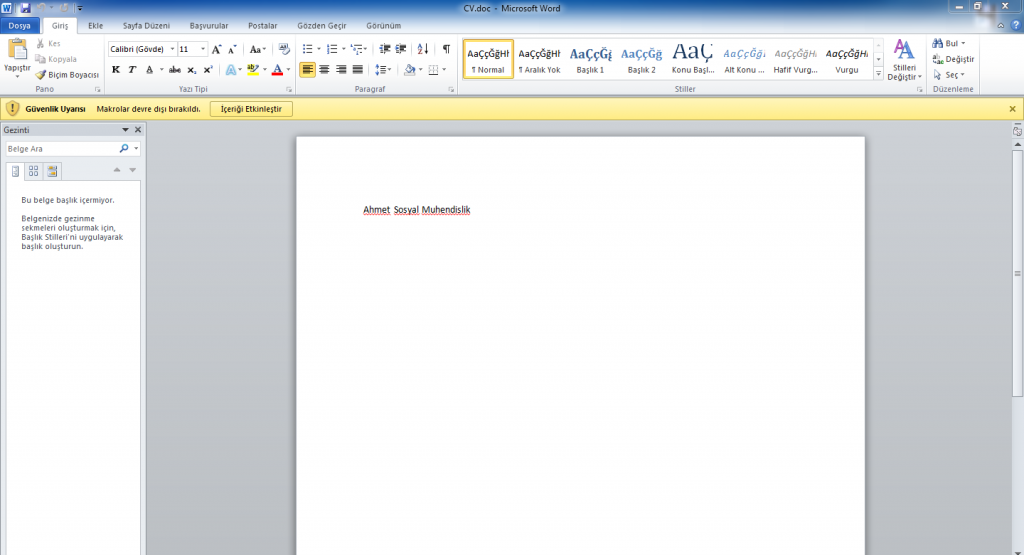Open the Gözden Geçir ribbon tab
Image resolution: width=1024 pixels, height=555 pixels.
(x=321, y=25)
